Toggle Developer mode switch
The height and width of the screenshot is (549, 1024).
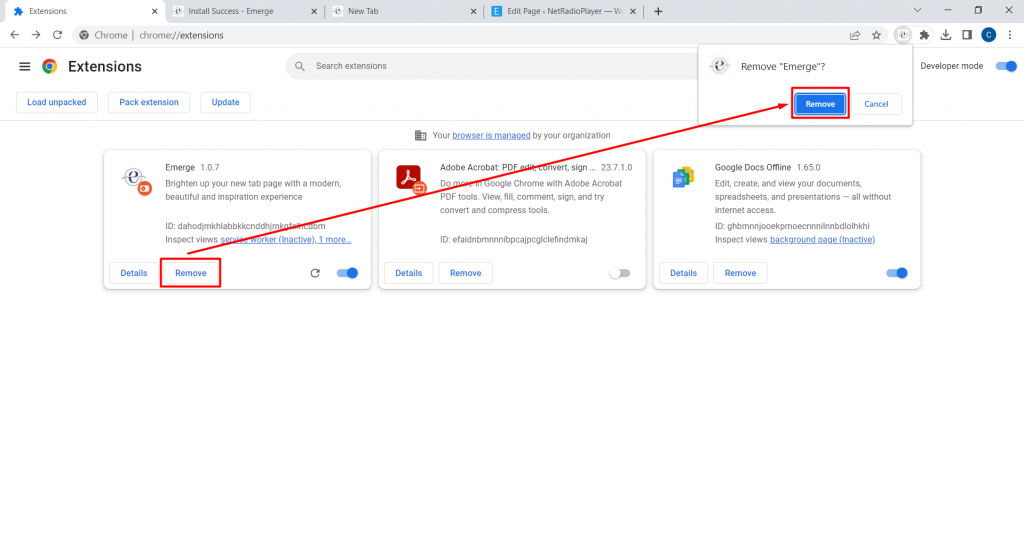pyautogui.click(x=1006, y=66)
